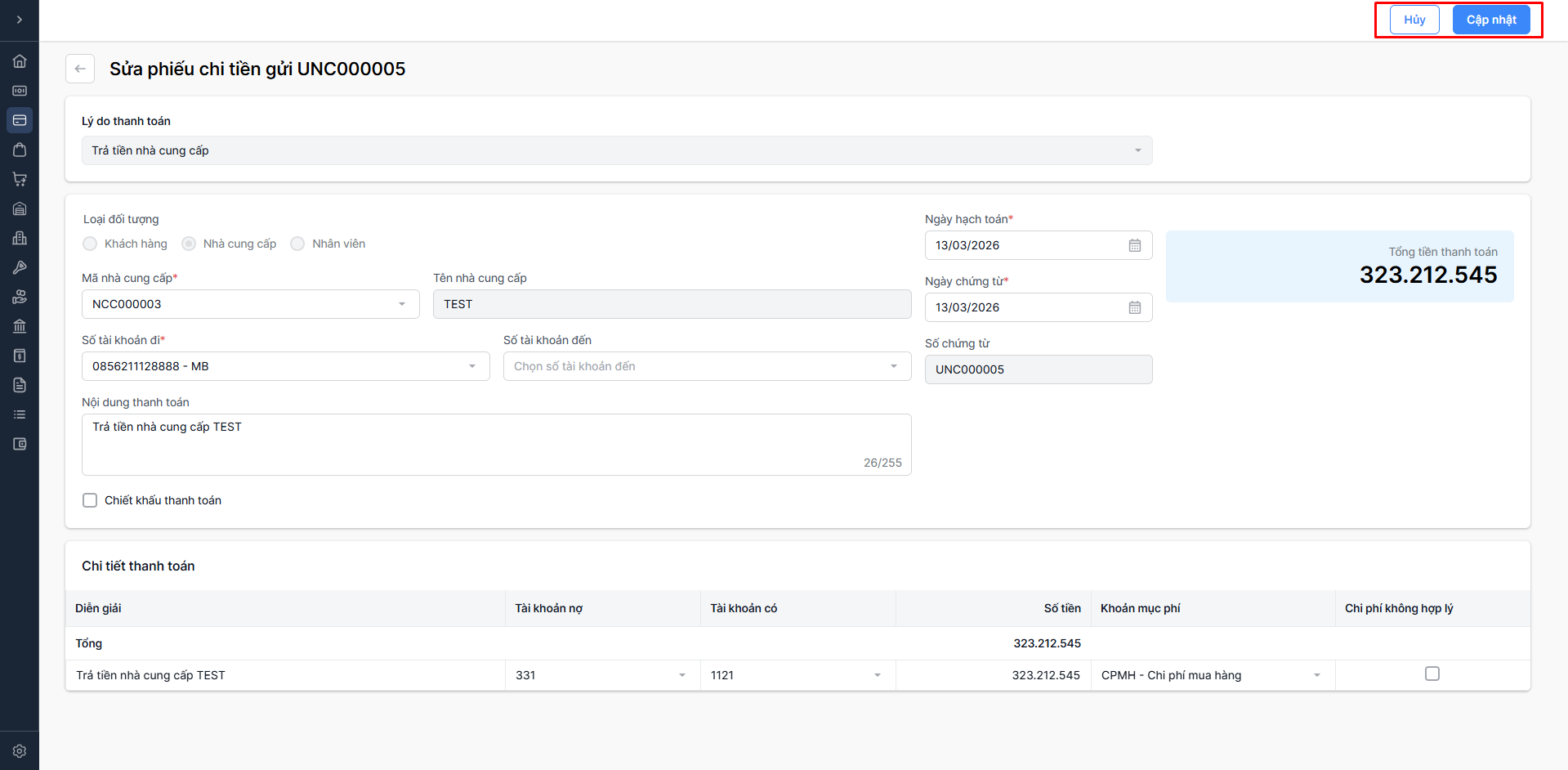This screenshot has height=770, width=1568.
Task: Click the settings gear in sidebar
Action: [x=20, y=750]
